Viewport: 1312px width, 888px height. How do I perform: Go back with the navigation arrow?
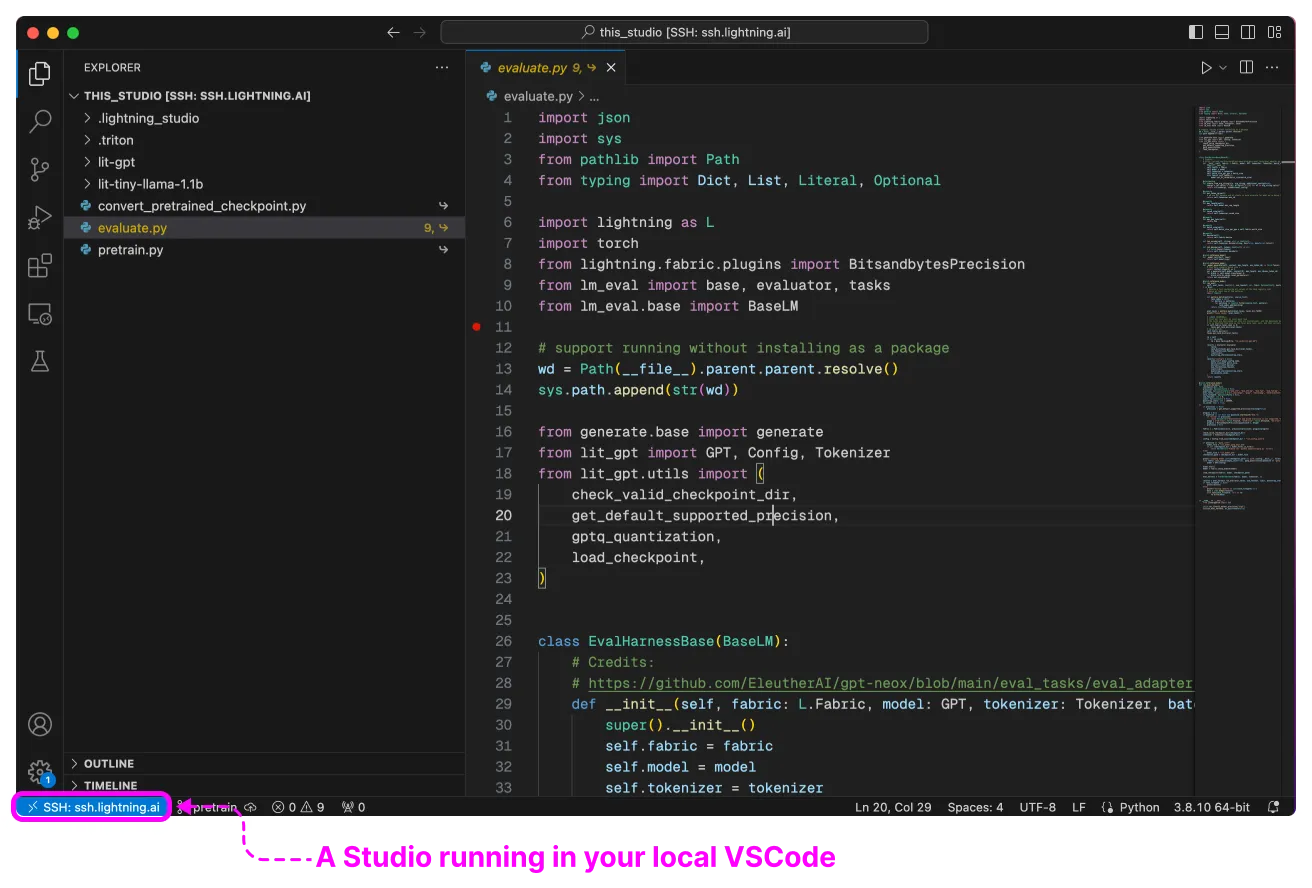394,32
